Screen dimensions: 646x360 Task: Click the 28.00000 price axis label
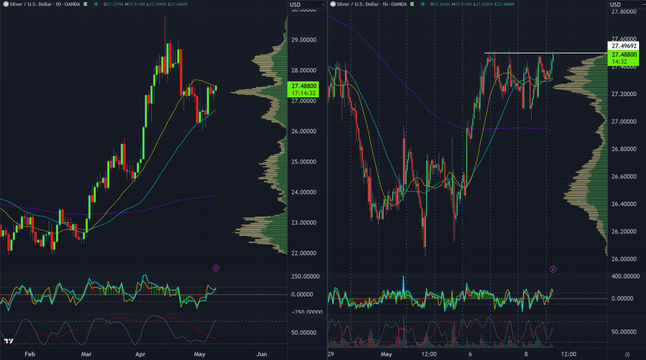(304, 70)
